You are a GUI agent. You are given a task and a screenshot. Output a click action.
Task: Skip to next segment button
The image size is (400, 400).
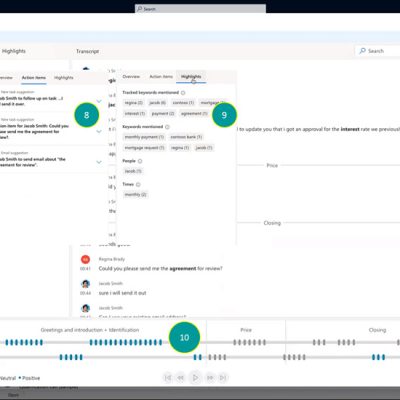click(x=223, y=378)
